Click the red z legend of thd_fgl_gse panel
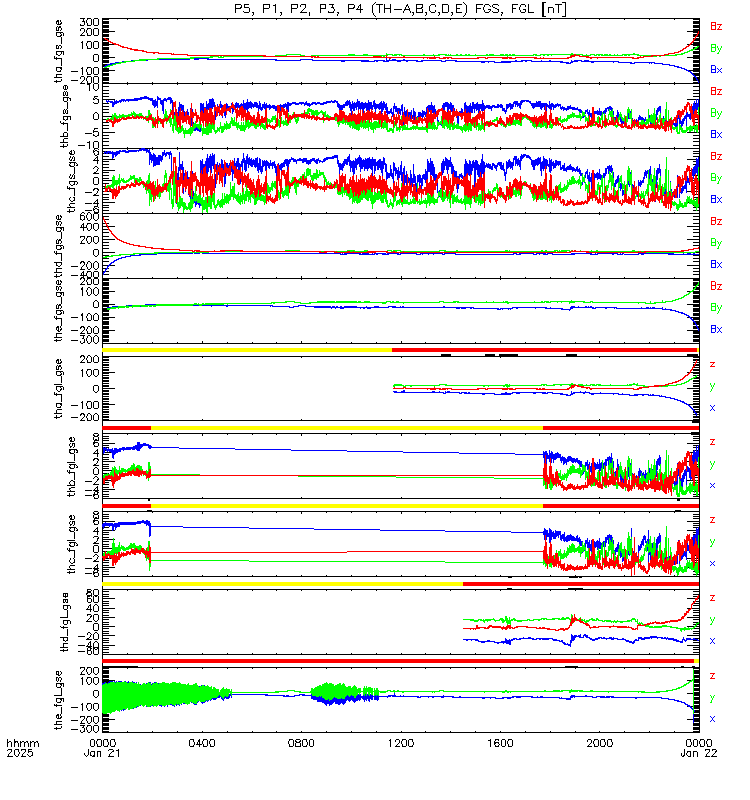Image resolution: width=750 pixels, height=800 pixels. coord(712,598)
